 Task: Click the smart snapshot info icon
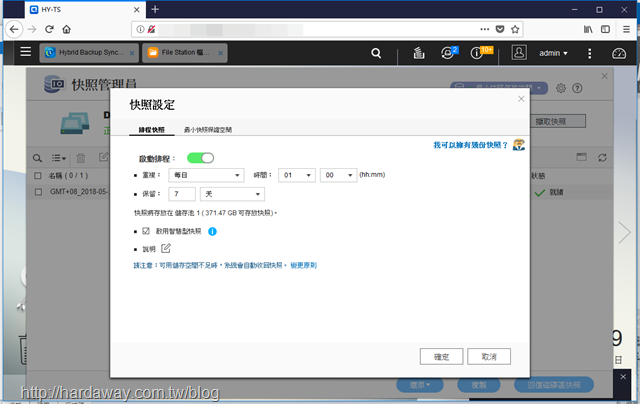pyautogui.click(x=212, y=231)
